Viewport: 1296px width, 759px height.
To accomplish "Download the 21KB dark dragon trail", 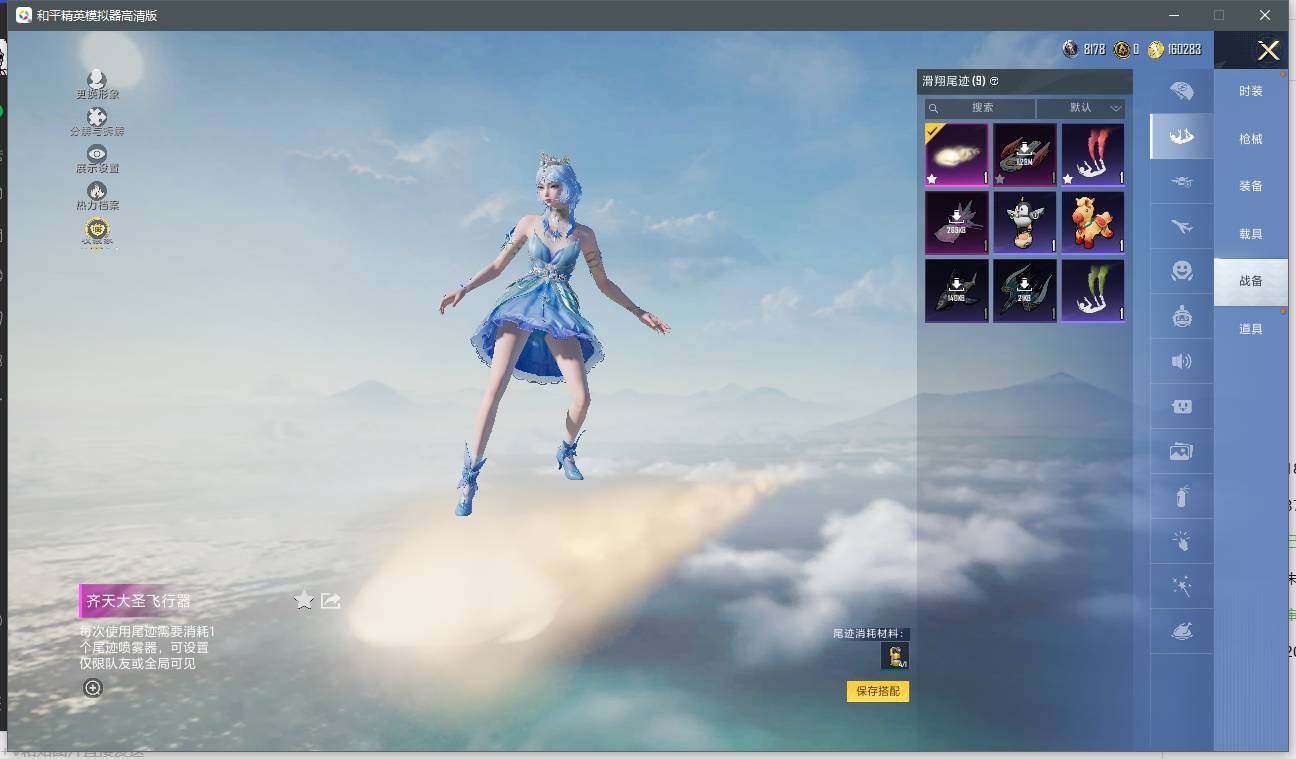I will pyautogui.click(x=1025, y=291).
